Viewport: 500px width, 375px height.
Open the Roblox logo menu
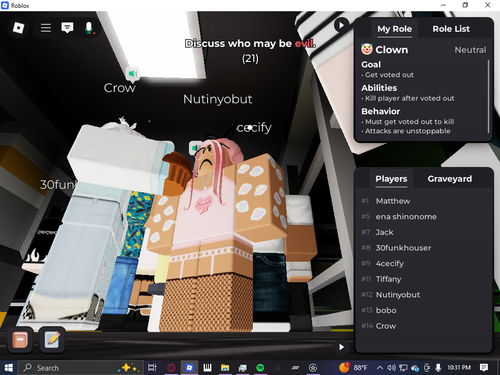click(x=18, y=28)
